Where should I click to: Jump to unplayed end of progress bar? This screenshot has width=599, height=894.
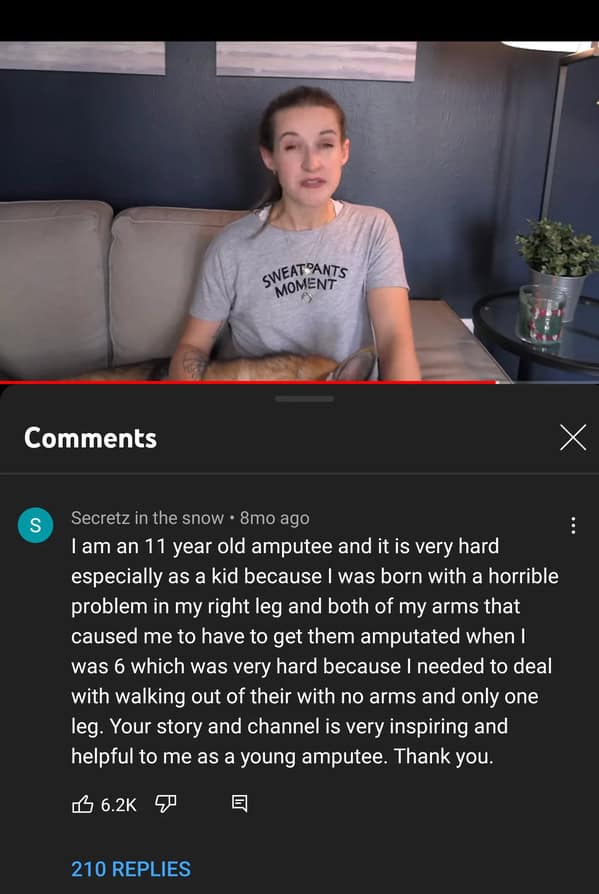[x=547, y=382]
